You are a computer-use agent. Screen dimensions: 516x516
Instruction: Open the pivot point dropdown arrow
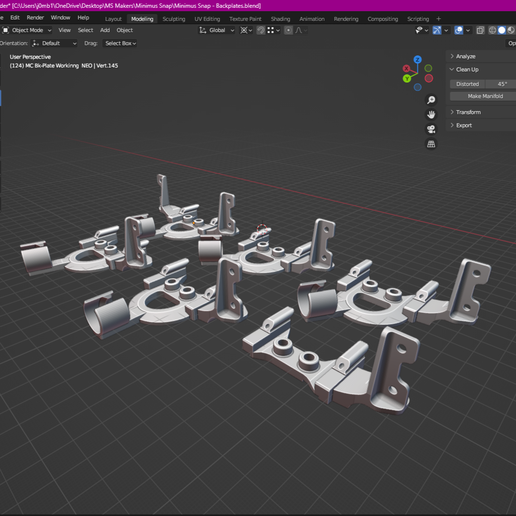(250, 30)
